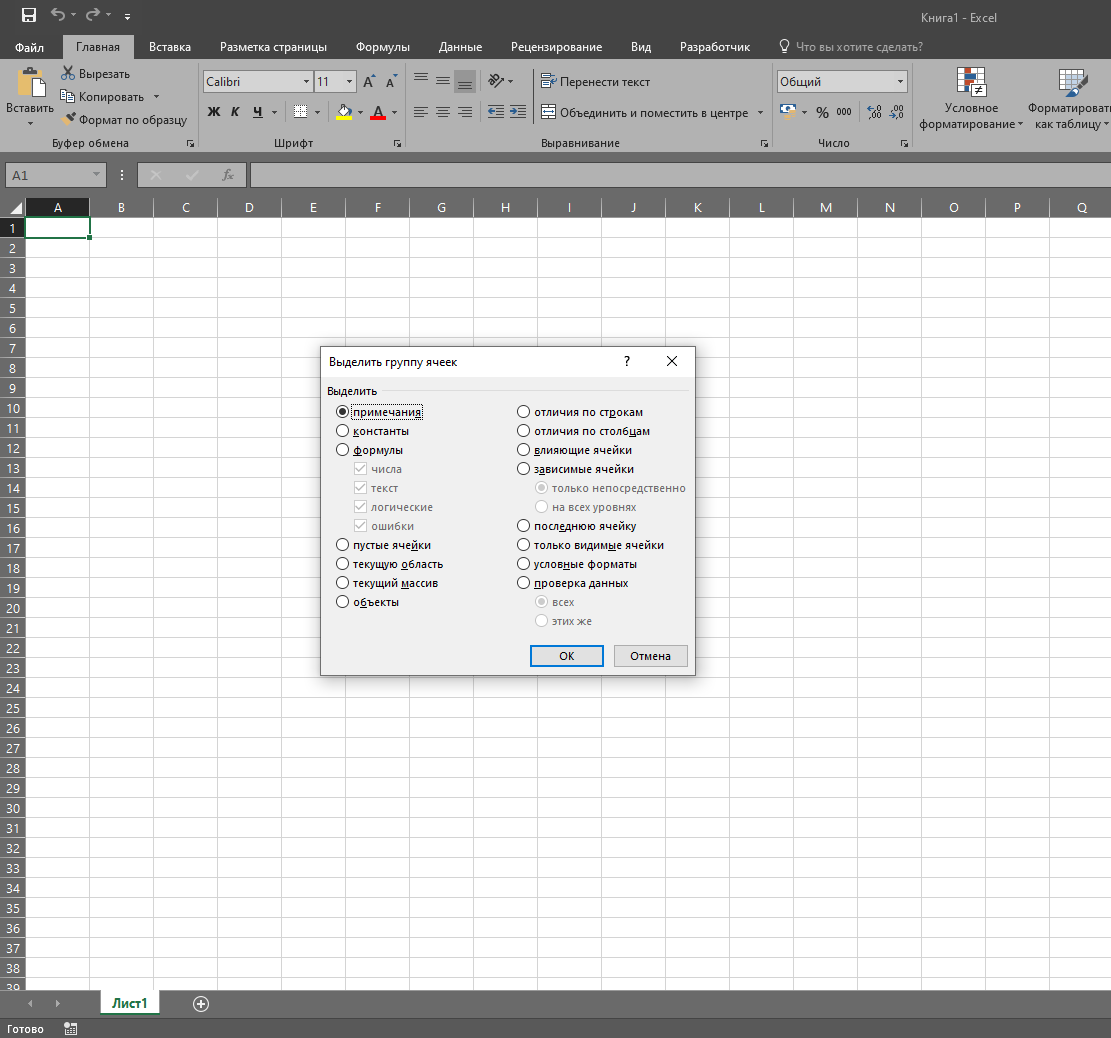Click Conditional Formatting (Условное форматирование) icon
Screen dimensions: 1111x1038
tap(970, 84)
